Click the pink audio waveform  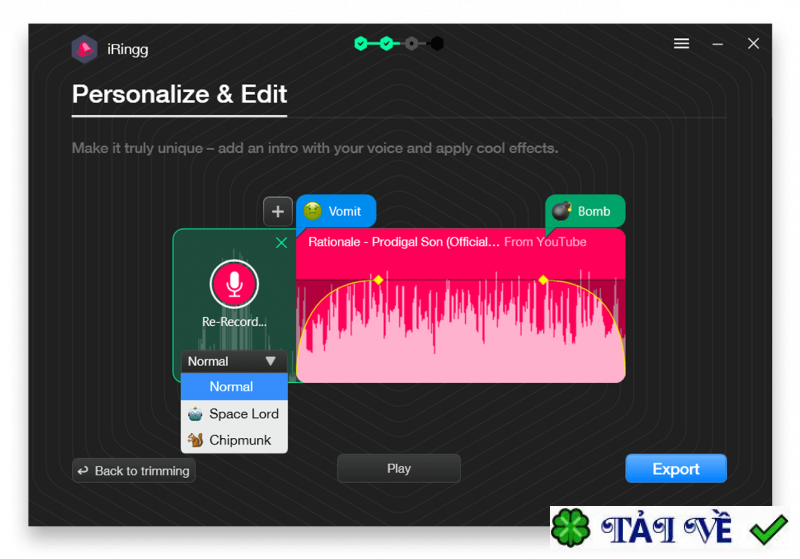(x=461, y=326)
